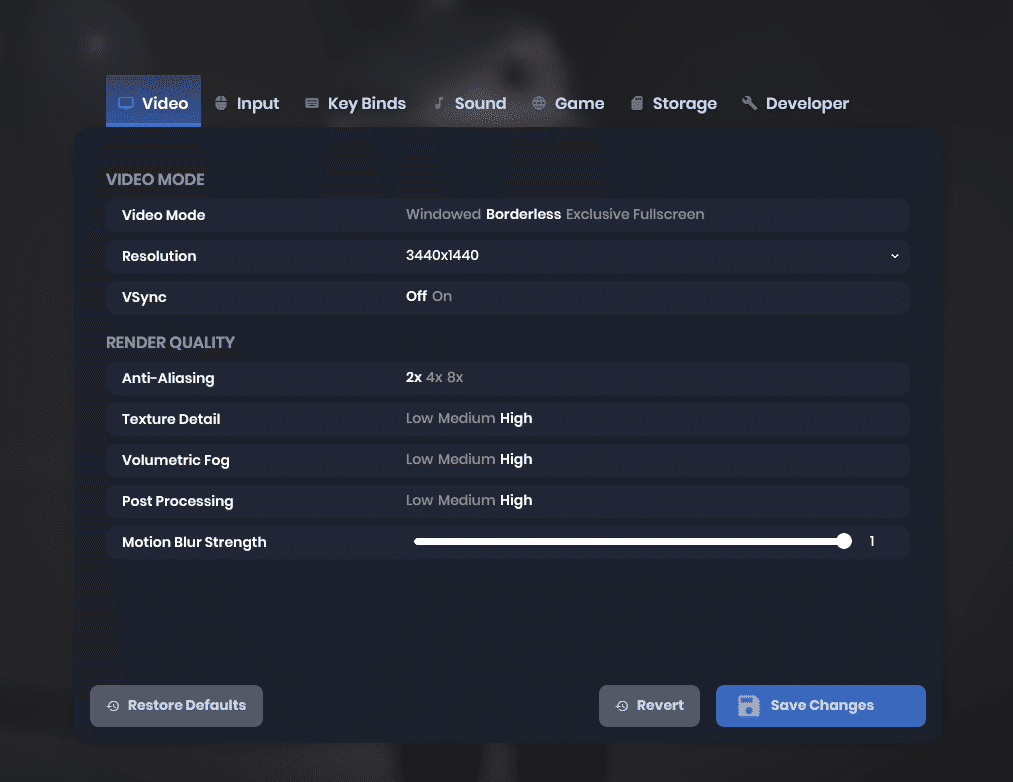
Task: Click Save Changes button
Action: click(820, 706)
